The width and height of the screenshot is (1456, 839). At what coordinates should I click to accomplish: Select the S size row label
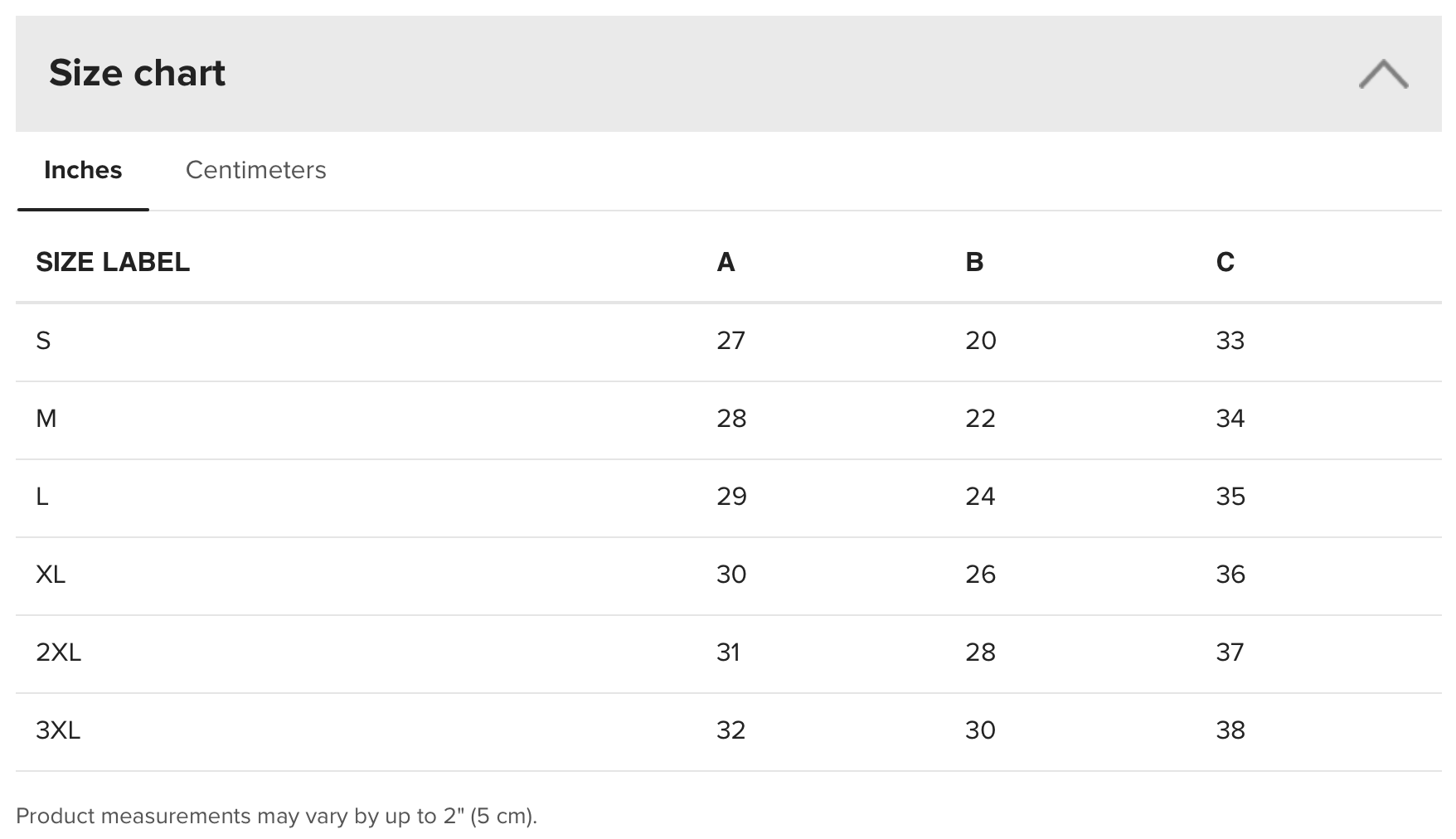(43, 341)
